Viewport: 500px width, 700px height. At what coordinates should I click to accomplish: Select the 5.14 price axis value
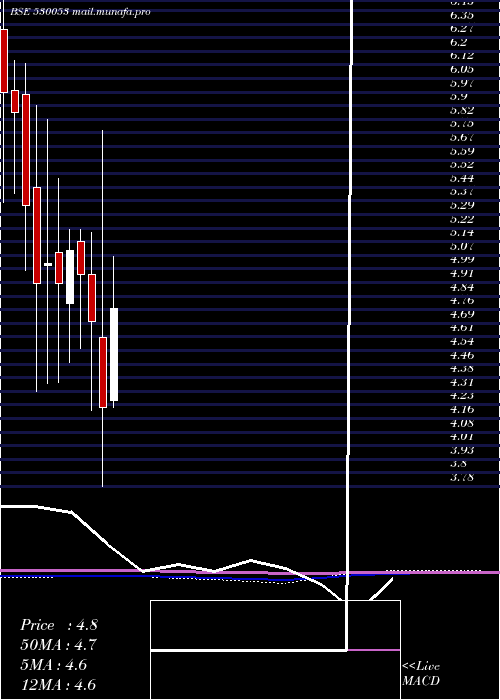(462, 233)
